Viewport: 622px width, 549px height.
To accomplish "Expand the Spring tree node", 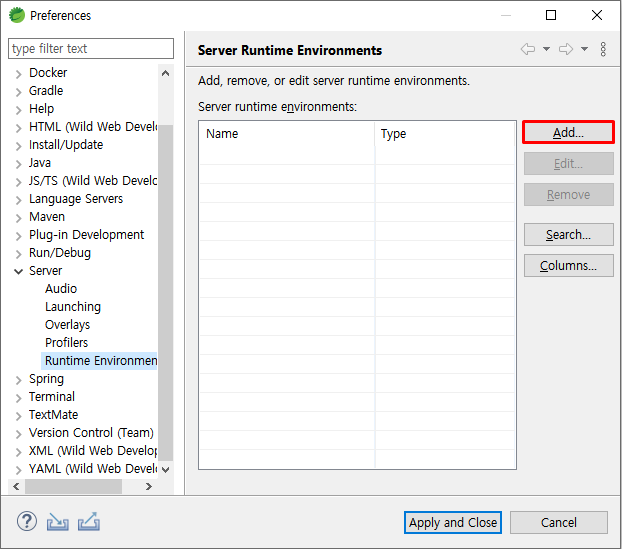I will pos(18,380).
